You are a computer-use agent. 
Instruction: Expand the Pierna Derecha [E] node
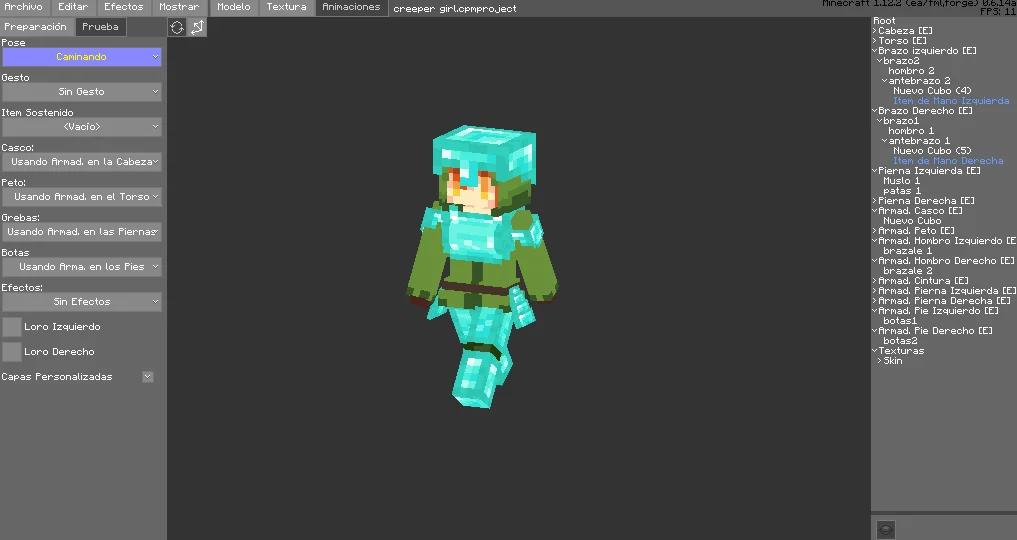874,201
